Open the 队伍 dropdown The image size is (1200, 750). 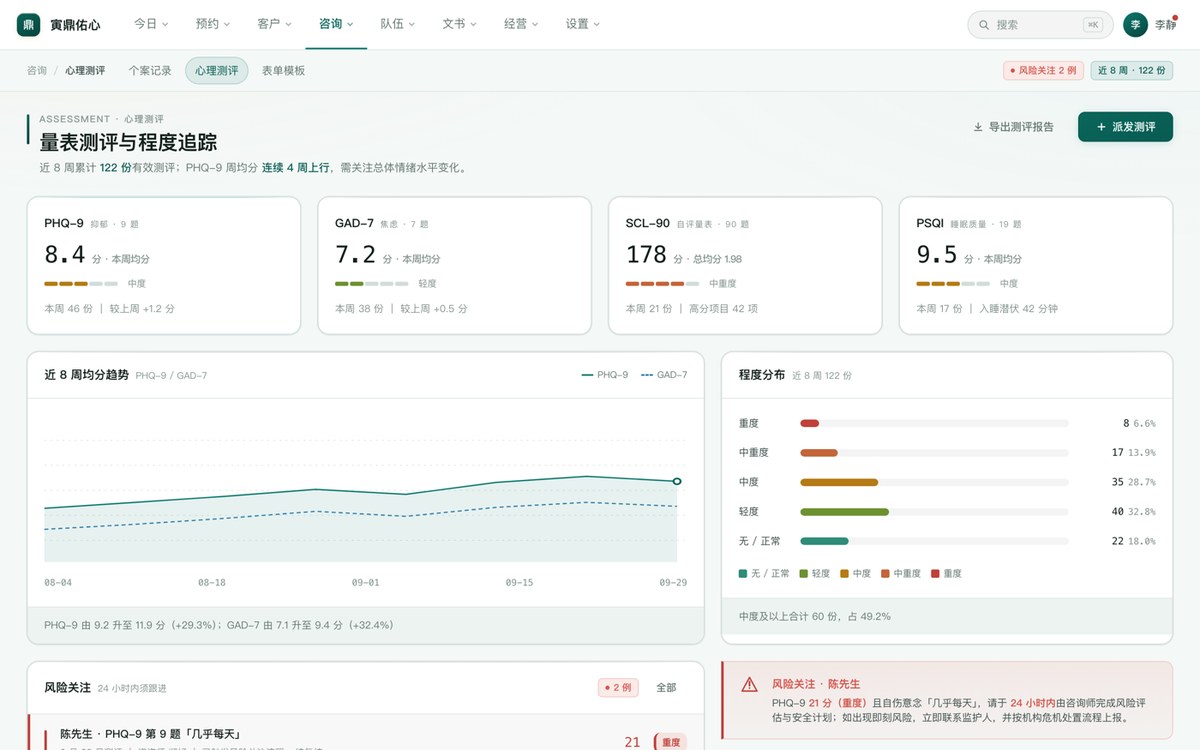tap(398, 24)
